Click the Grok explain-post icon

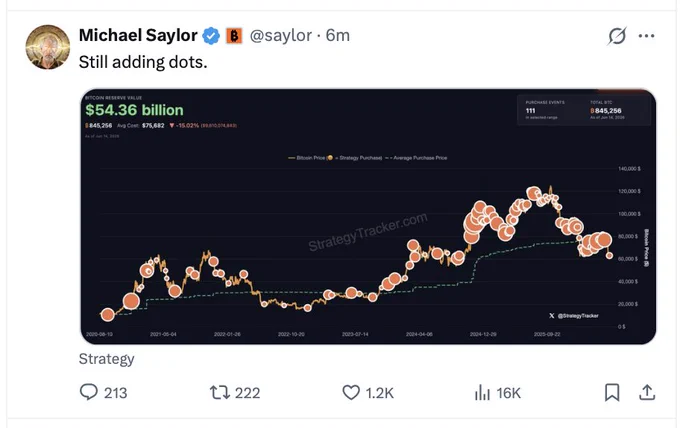(x=616, y=36)
